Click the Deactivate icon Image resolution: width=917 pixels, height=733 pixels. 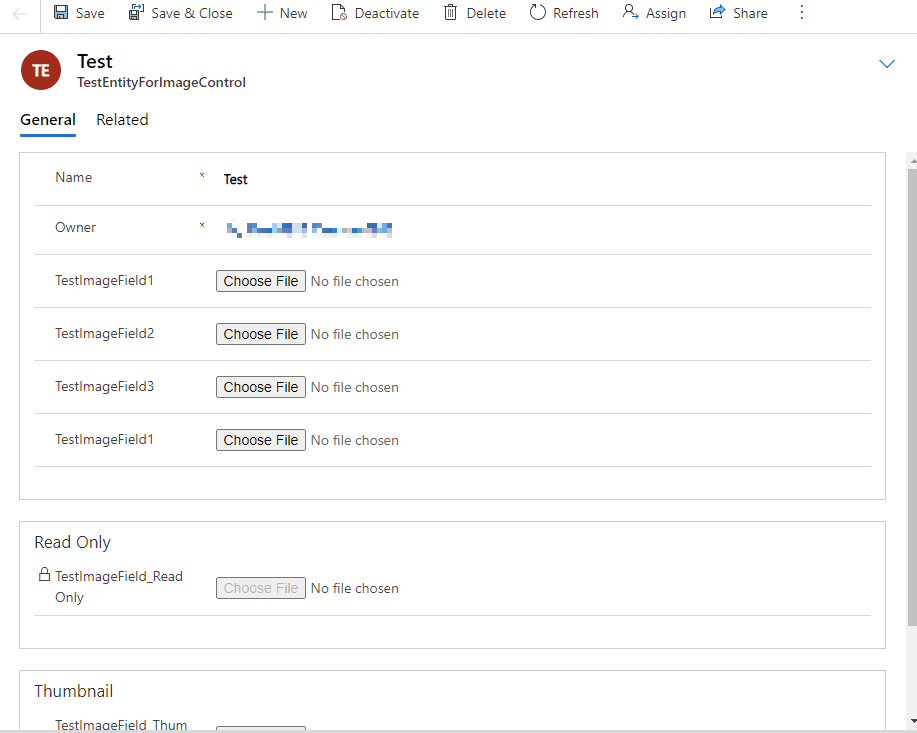339,13
